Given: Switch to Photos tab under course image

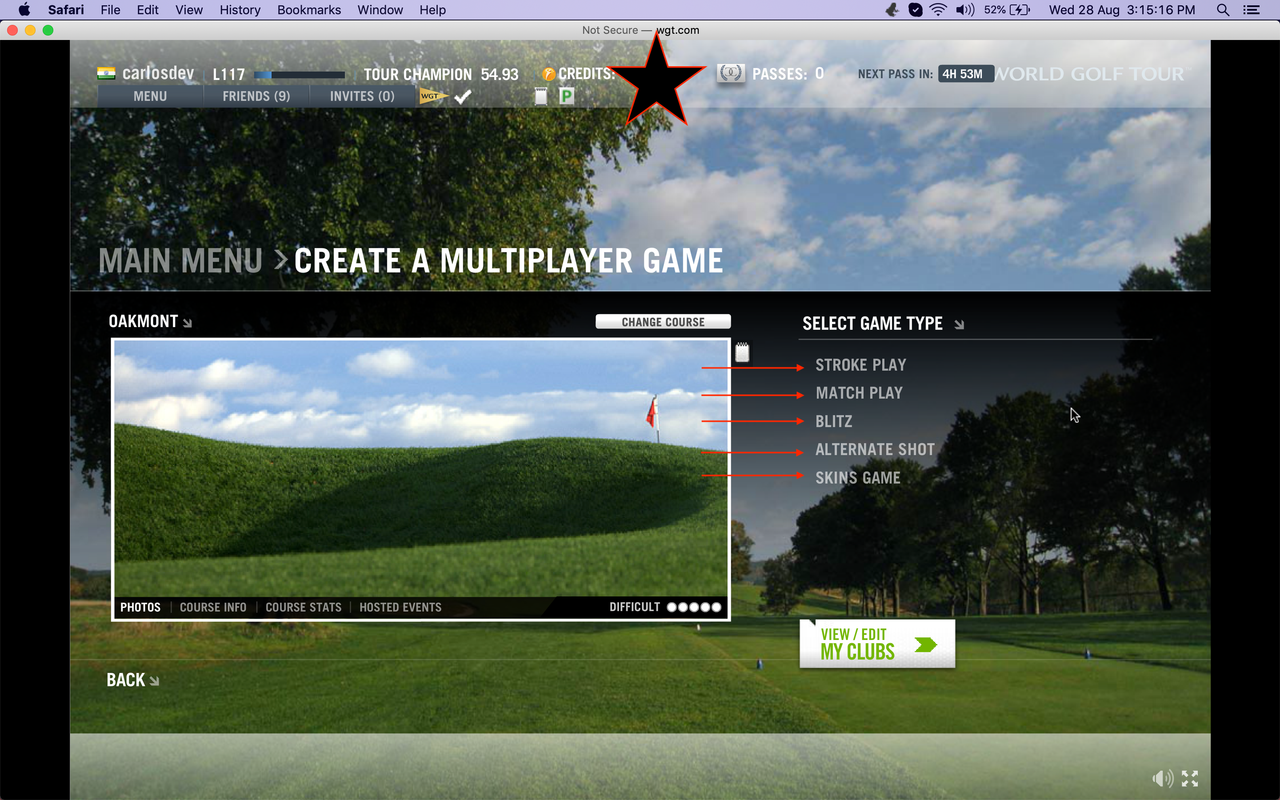Looking at the screenshot, I should [x=140, y=607].
